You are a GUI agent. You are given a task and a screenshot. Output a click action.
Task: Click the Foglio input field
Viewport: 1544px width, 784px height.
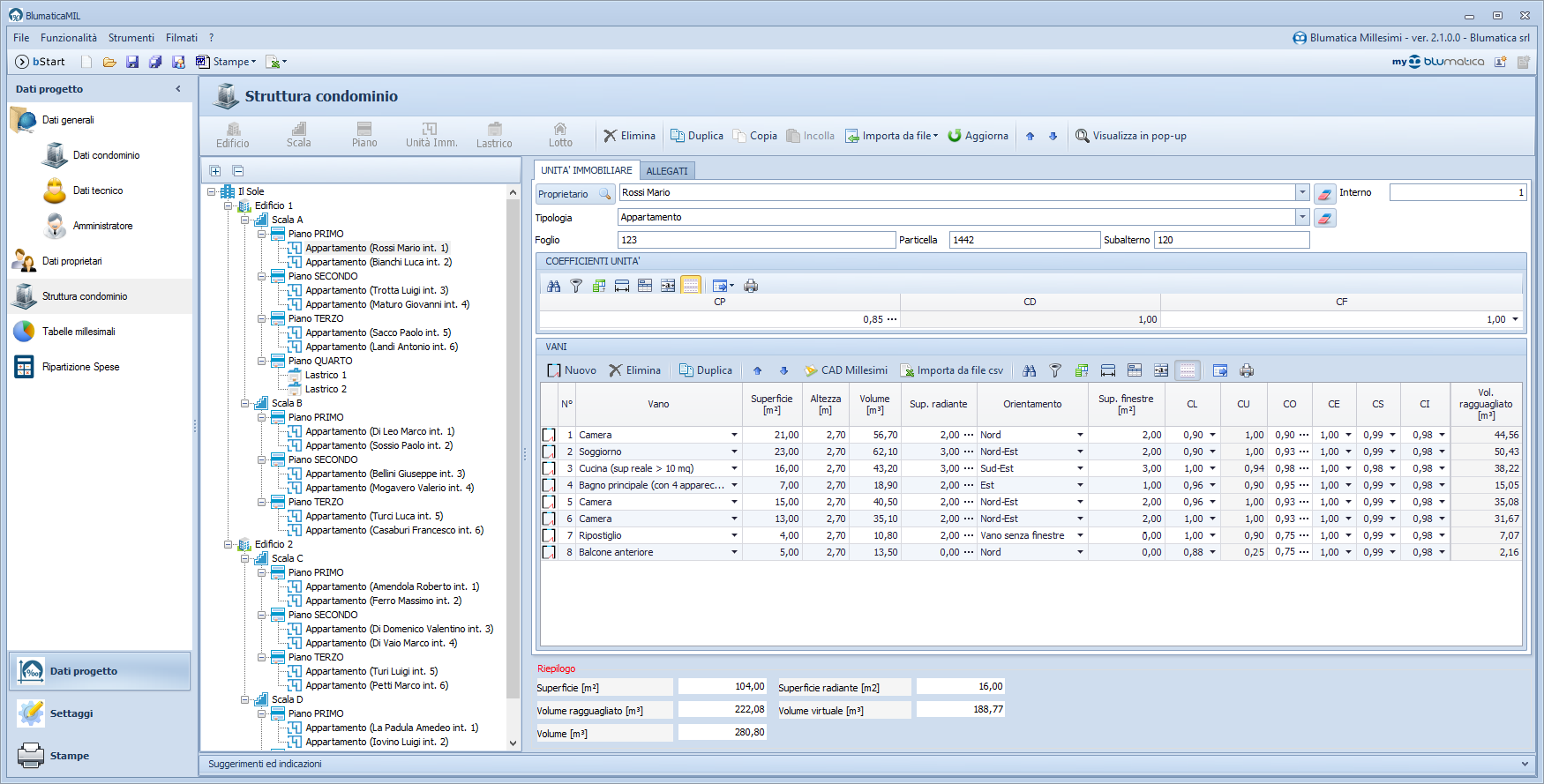click(x=756, y=240)
